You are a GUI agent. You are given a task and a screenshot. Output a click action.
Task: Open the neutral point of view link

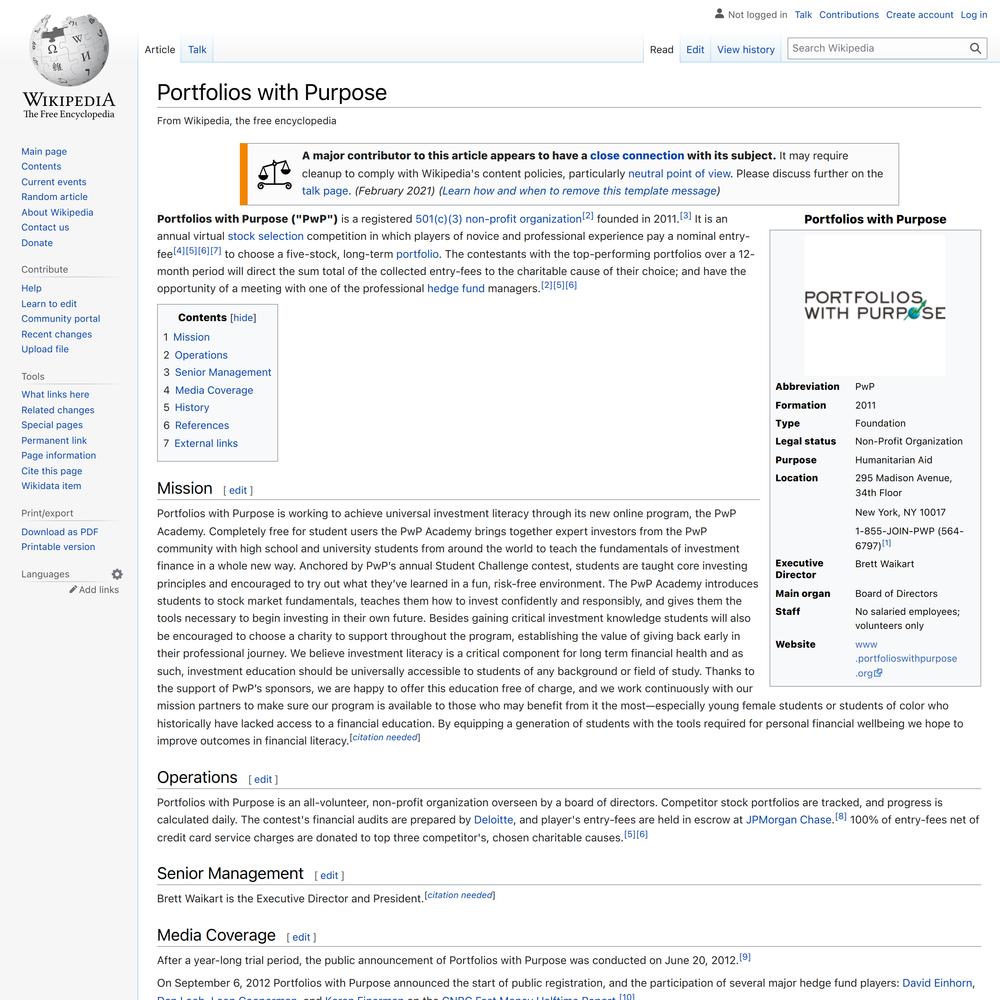click(679, 173)
